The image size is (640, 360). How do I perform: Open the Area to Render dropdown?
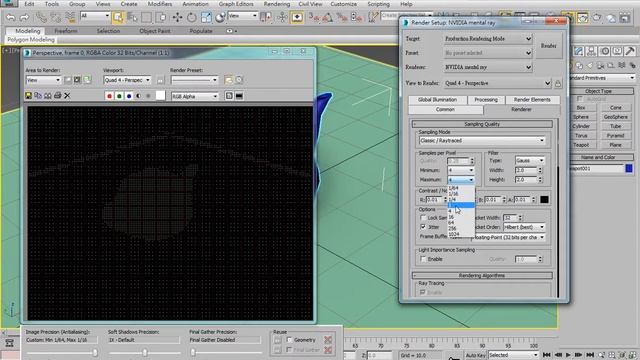pos(43,80)
